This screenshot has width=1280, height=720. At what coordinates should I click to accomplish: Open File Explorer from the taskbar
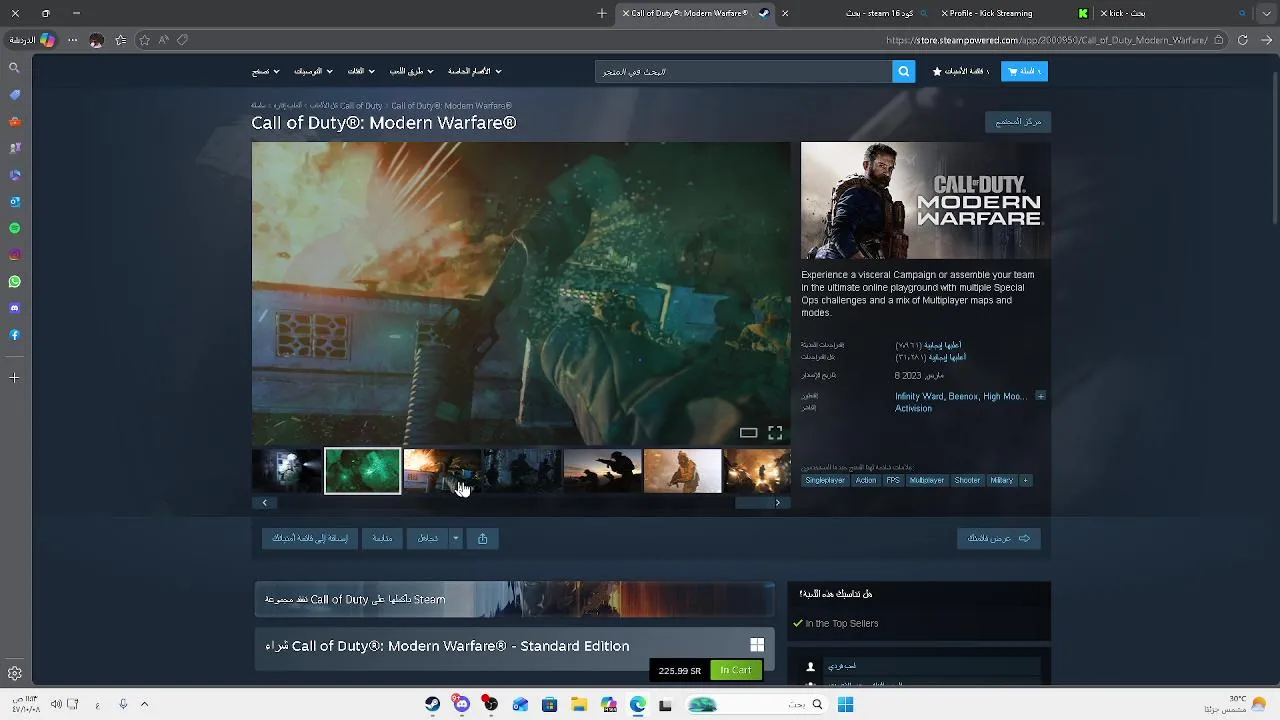pos(579,704)
